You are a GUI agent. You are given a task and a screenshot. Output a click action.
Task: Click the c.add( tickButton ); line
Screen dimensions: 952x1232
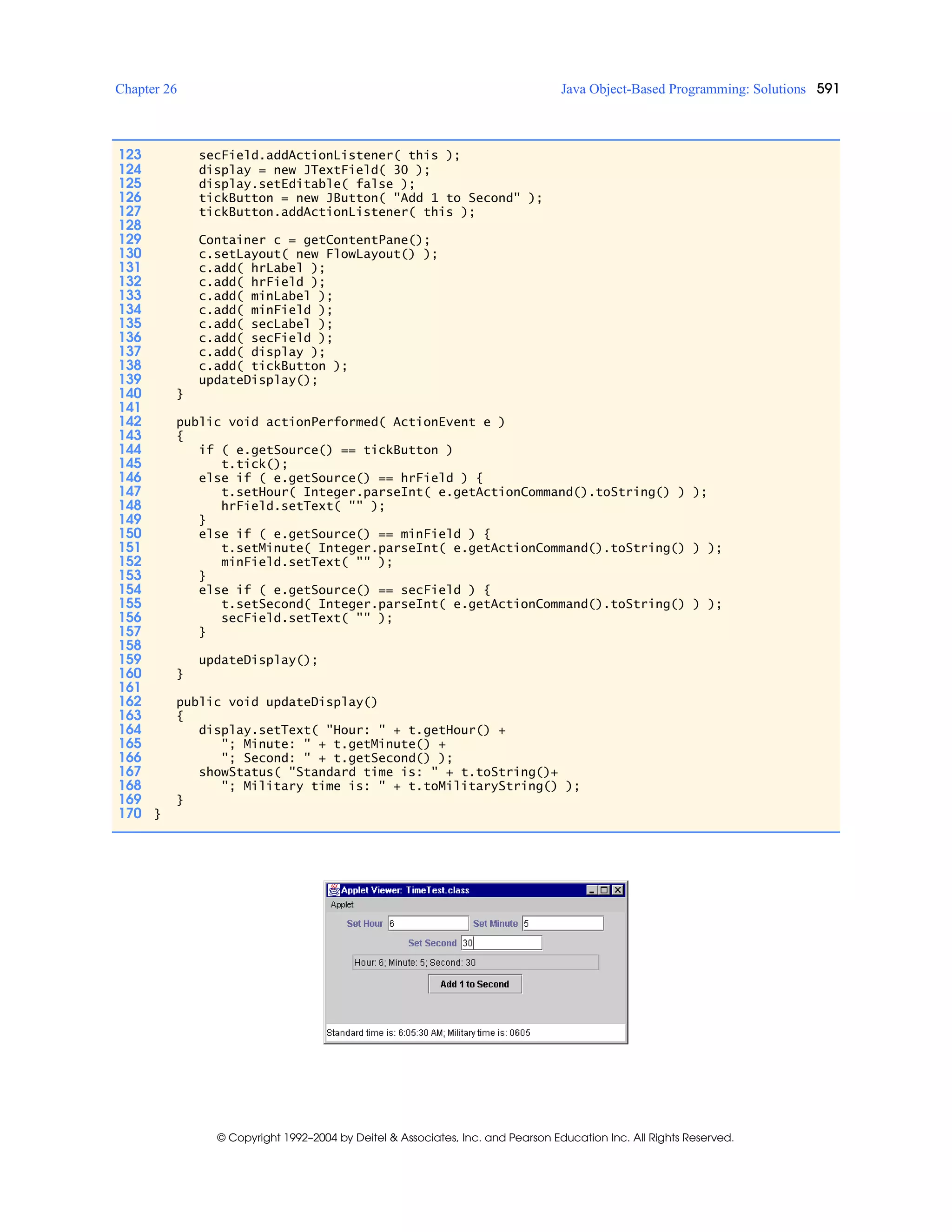pyautogui.click(x=273, y=365)
